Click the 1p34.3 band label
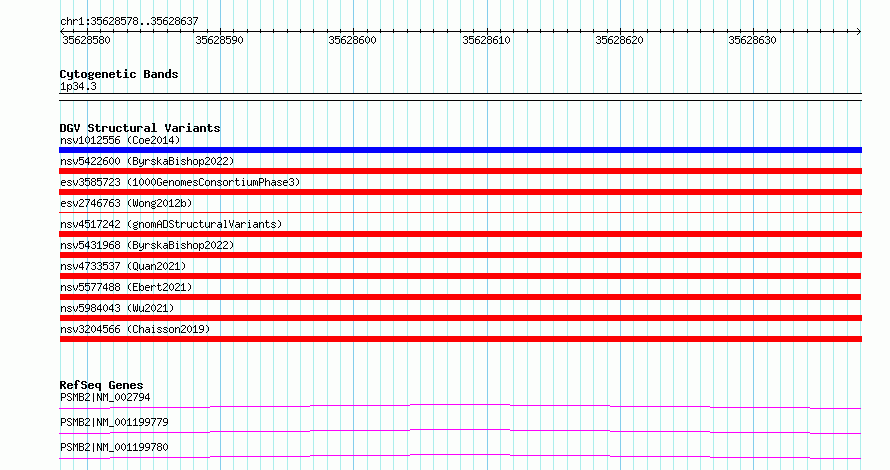The image size is (890, 470). (x=78, y=86)
